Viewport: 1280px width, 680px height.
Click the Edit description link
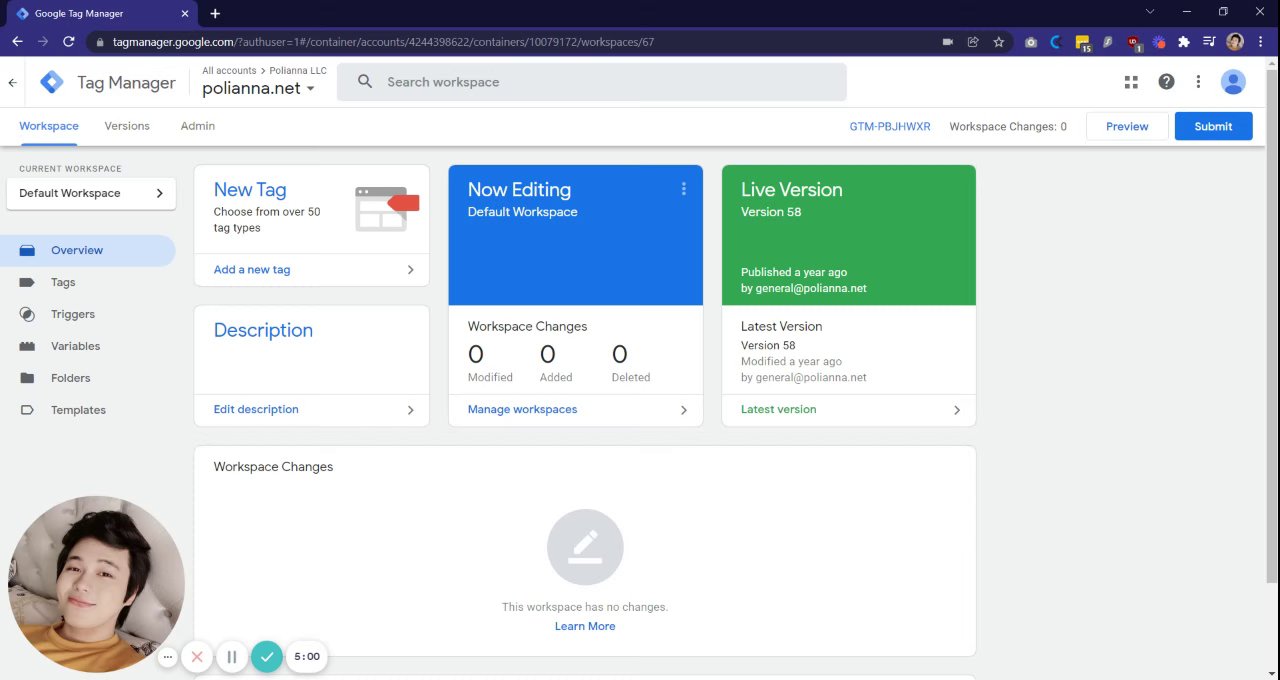[256, 410]
